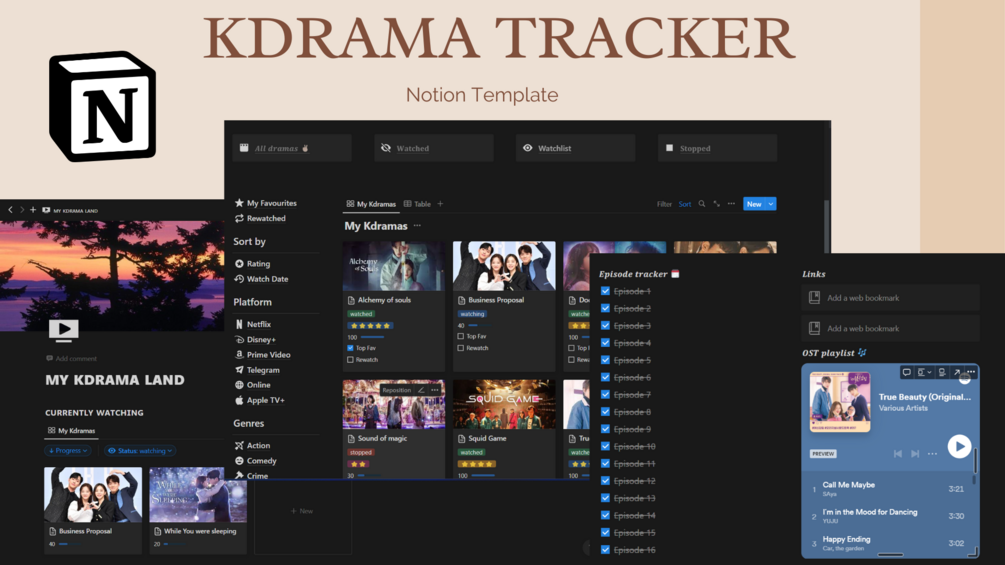Toggle Rewatch on Alchemy of souls

(x=350, y=360)
